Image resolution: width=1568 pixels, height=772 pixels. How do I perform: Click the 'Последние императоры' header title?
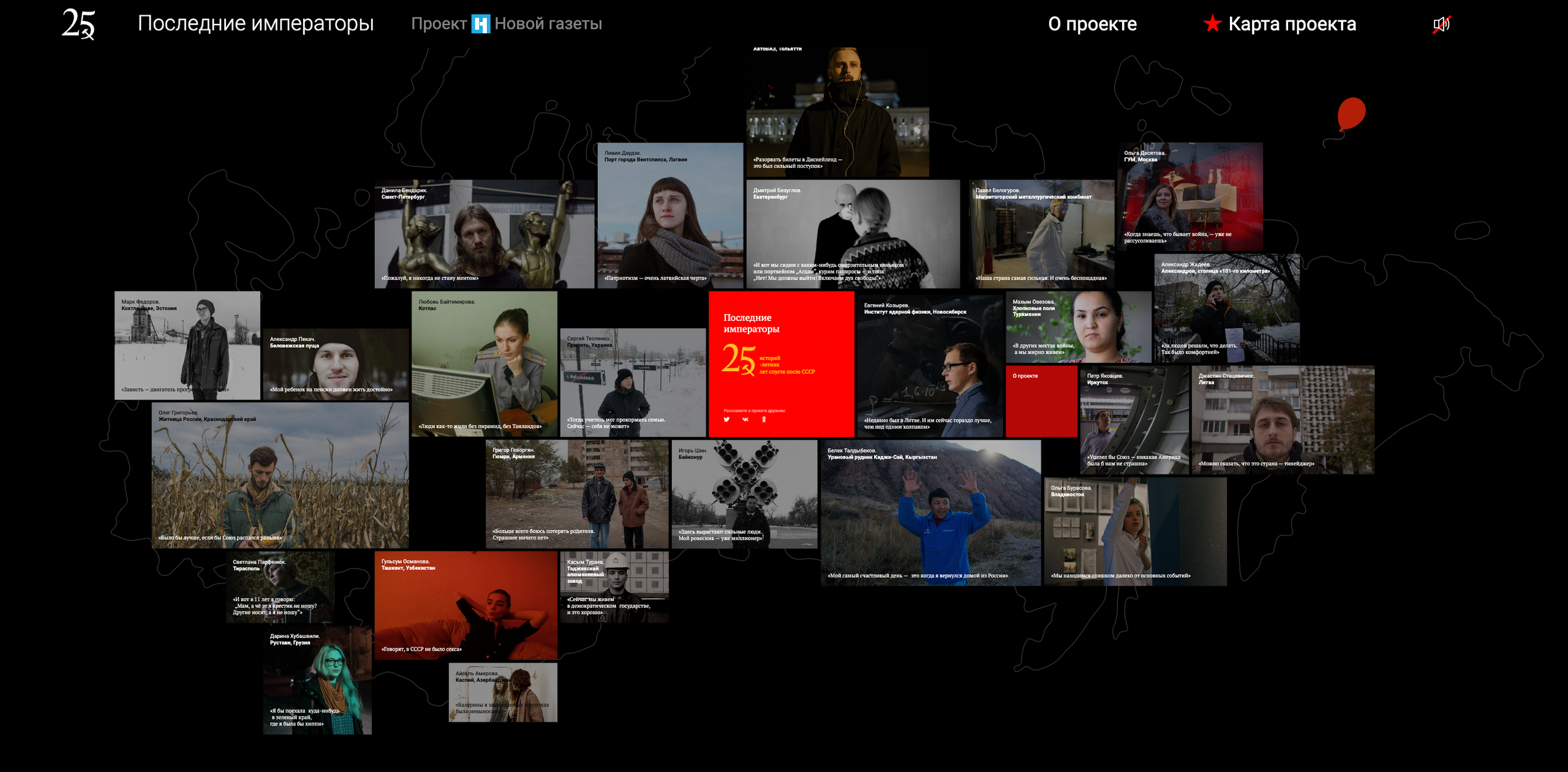[x=255, y=23]
